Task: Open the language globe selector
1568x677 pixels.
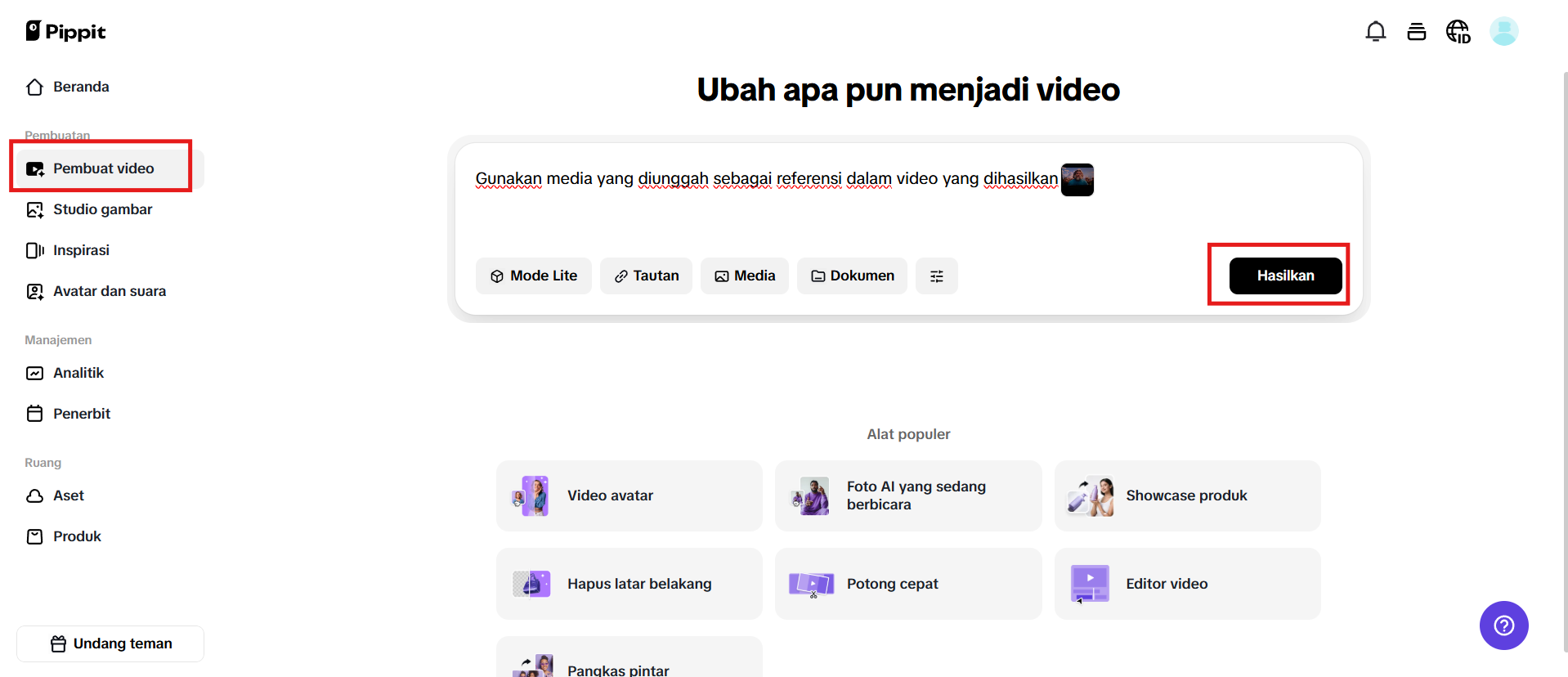Action: 1458,32
